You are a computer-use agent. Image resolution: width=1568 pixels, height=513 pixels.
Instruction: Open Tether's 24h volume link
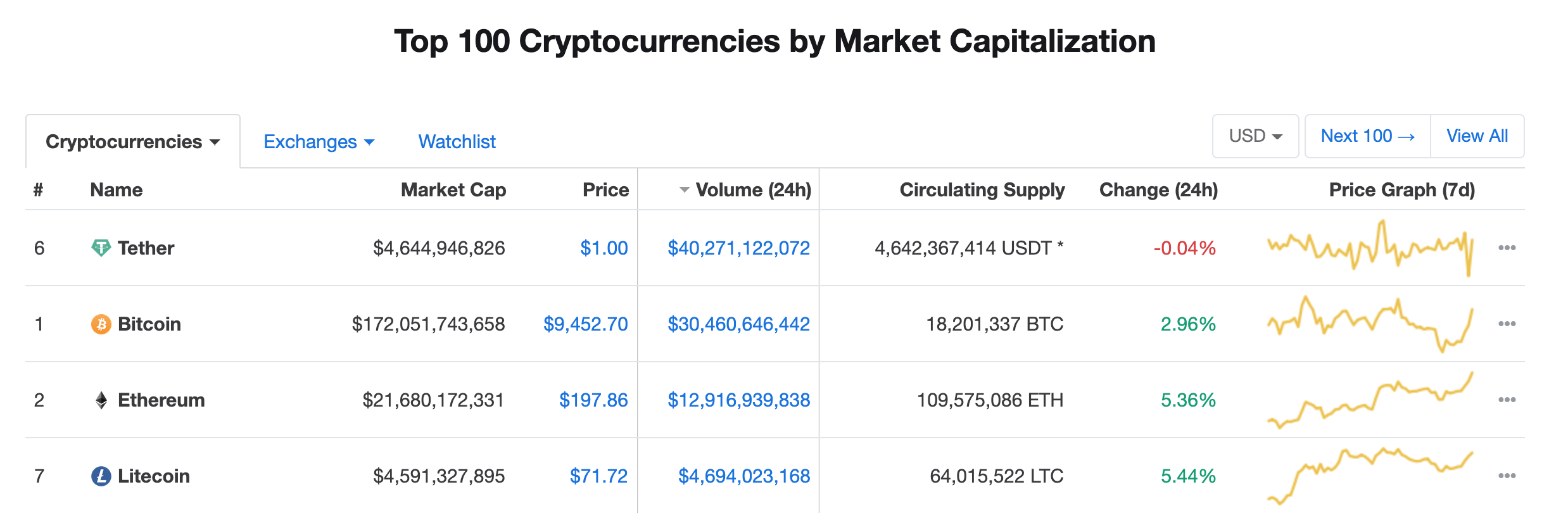coord(738,248)
